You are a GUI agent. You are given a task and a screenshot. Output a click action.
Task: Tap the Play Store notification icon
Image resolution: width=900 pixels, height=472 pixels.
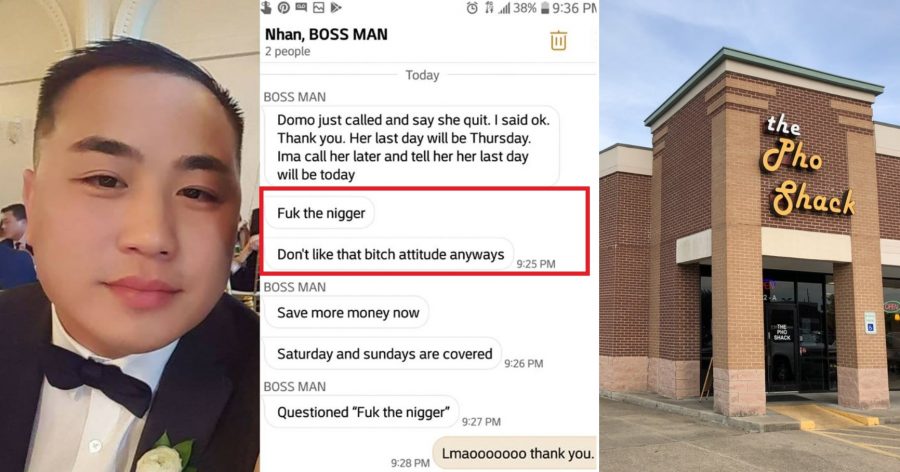point(336,7)
